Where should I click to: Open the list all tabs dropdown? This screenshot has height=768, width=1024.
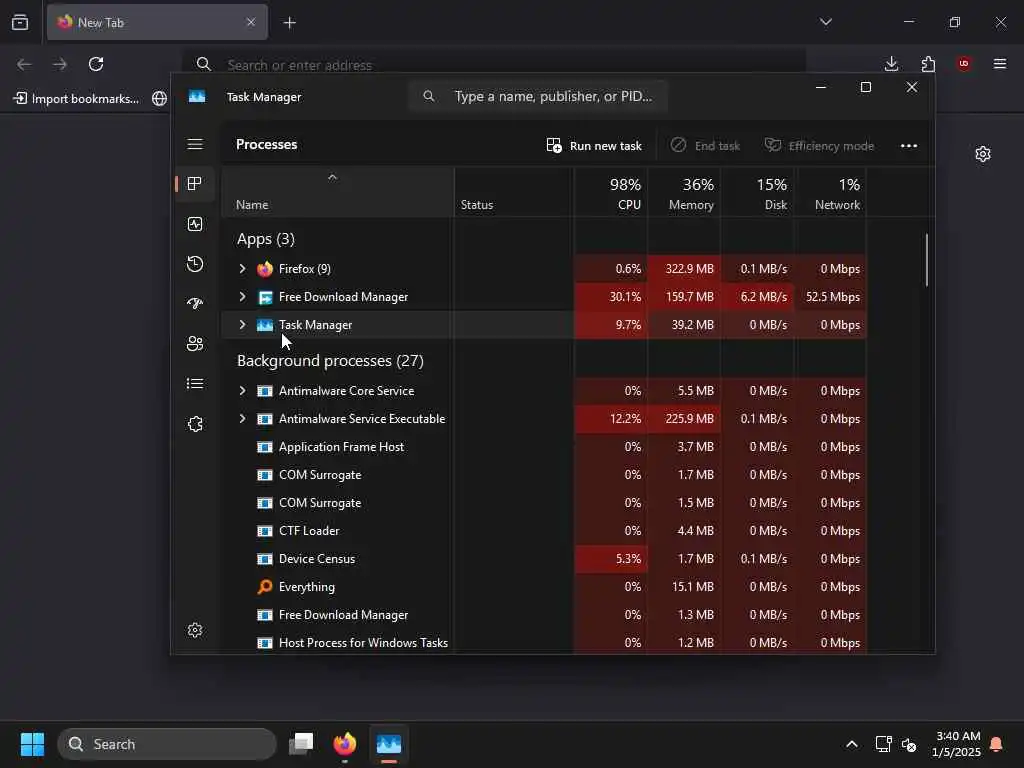tap(825, 22)
